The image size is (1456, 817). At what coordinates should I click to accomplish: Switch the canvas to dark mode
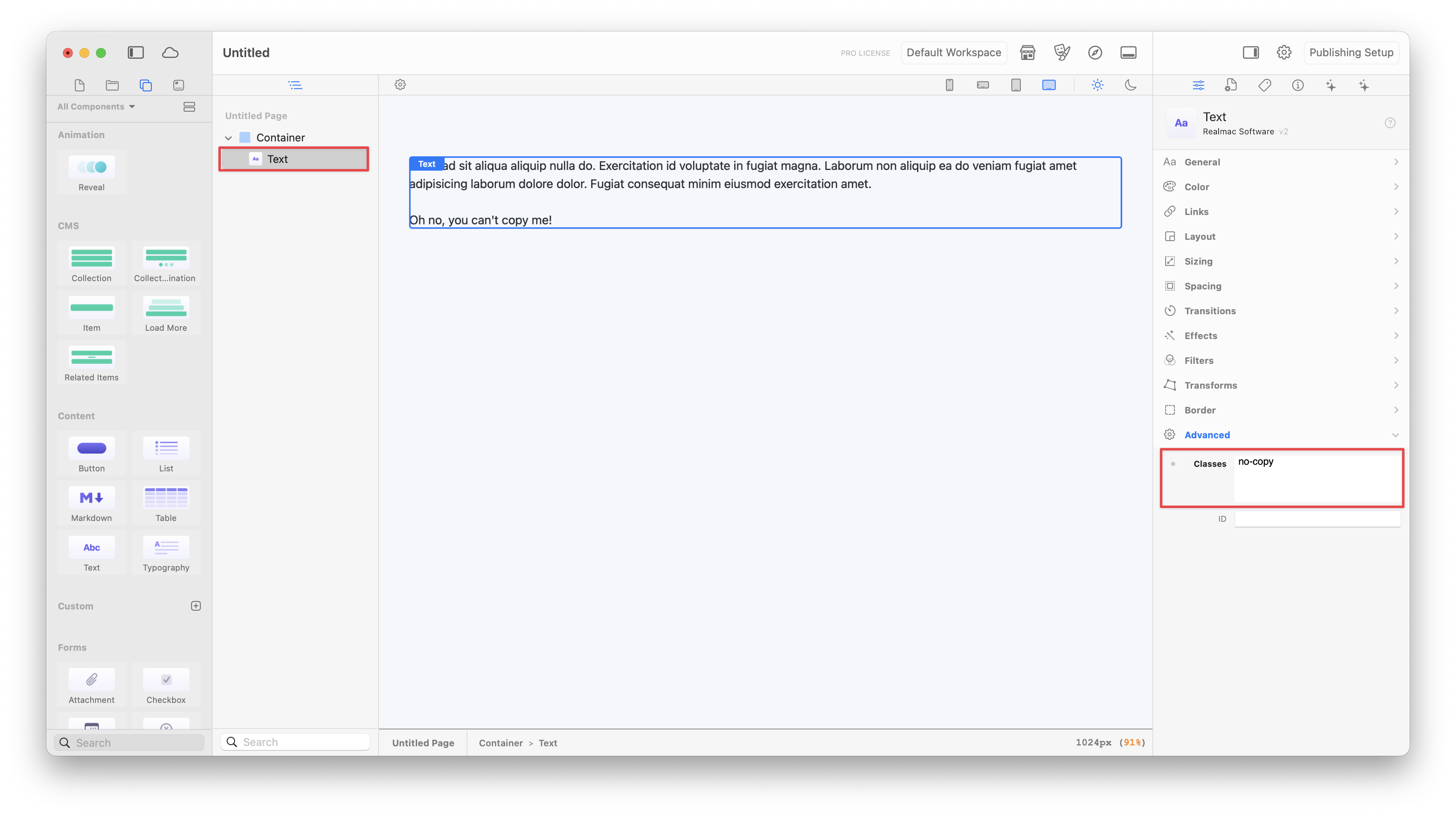[x=1130, y=85]
